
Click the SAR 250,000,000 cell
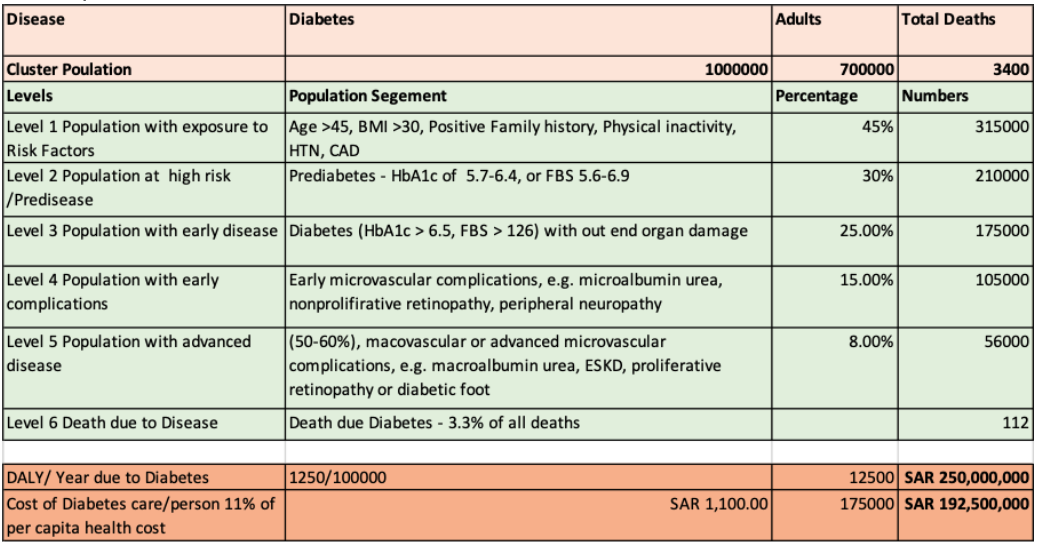tap(965, 477)
